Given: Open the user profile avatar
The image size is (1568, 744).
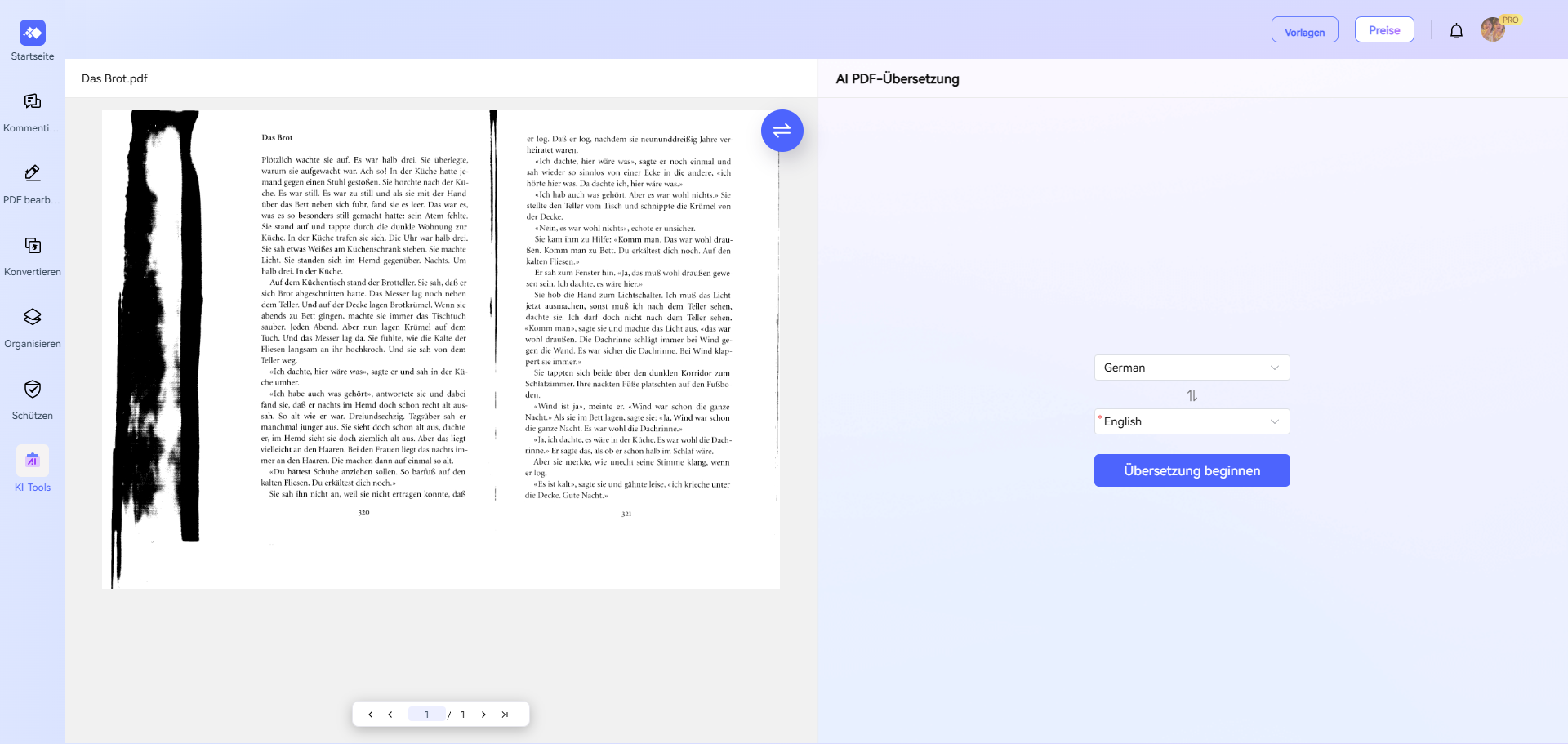Looking at the screenshot, I should point(1493,29).
